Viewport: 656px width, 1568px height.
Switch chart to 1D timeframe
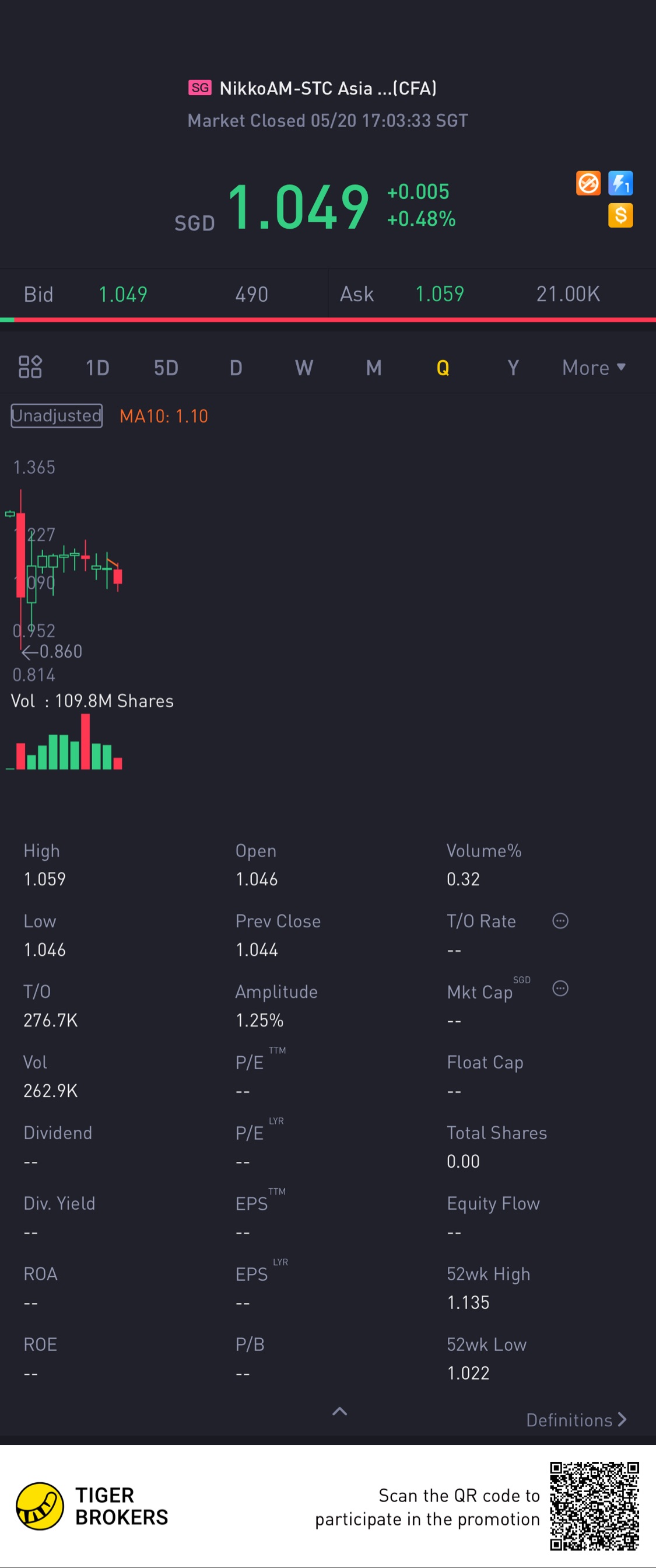pyautogui.click(x=97, y=368)
